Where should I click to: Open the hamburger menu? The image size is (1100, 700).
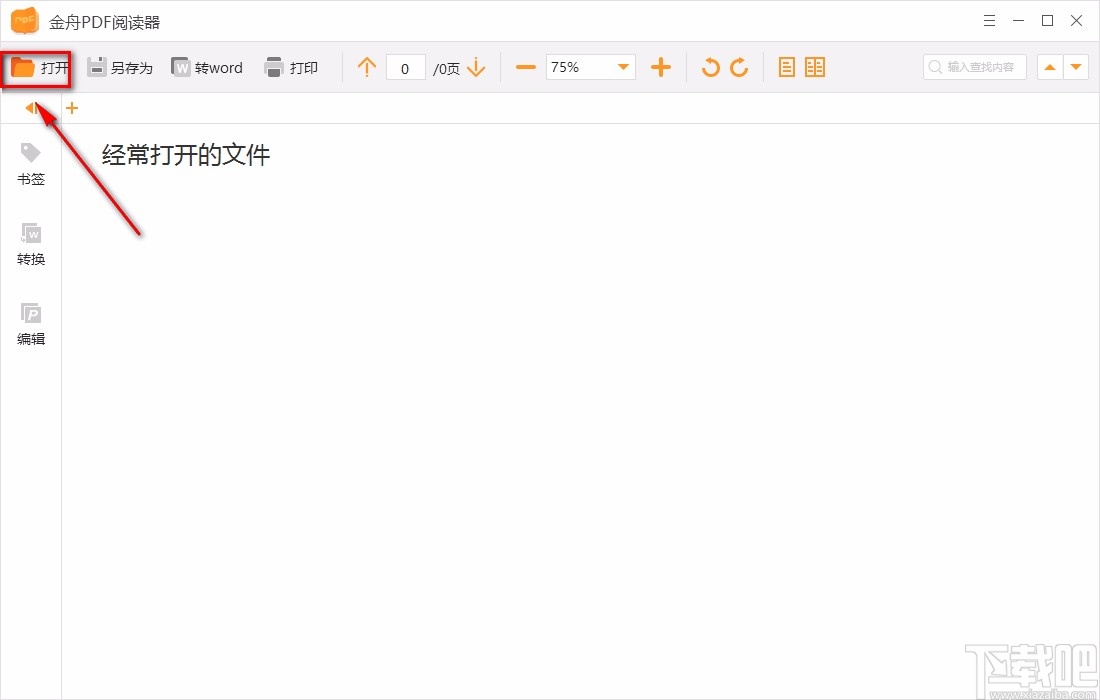[x=989, y=20]
